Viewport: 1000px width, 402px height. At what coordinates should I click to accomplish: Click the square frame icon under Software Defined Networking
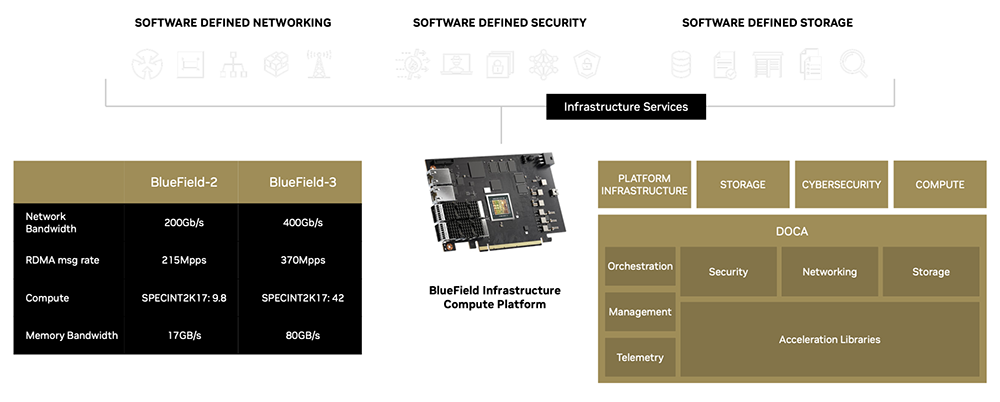click(190, 64)
